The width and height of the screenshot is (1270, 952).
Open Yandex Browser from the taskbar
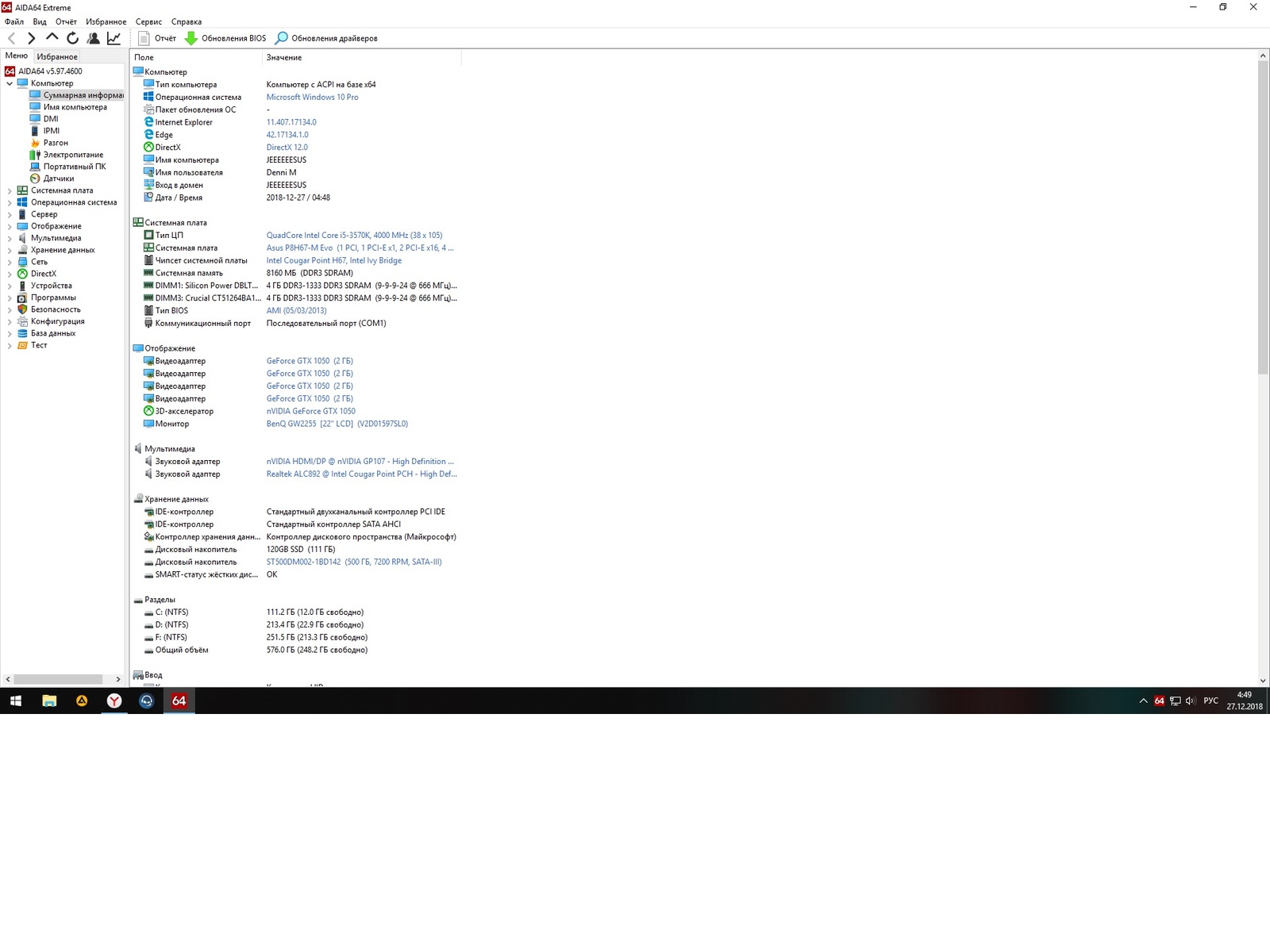pos(114,701)
